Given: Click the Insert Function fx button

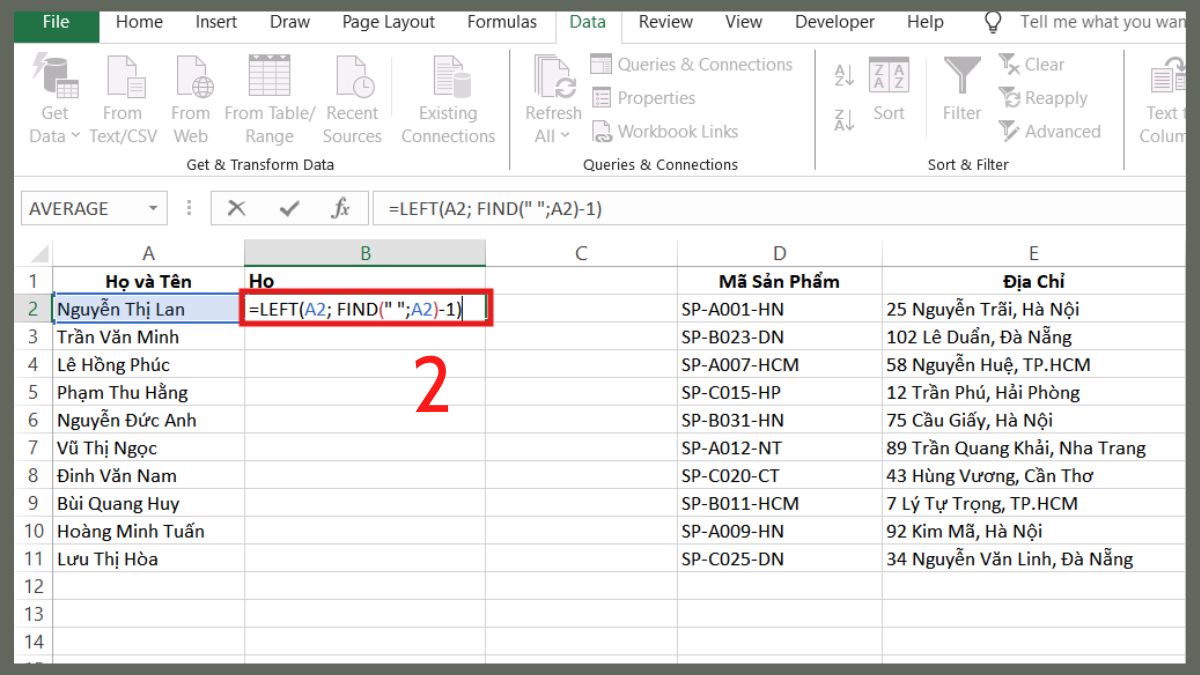Looking at the screenshot, I should (x=340, y=207).
